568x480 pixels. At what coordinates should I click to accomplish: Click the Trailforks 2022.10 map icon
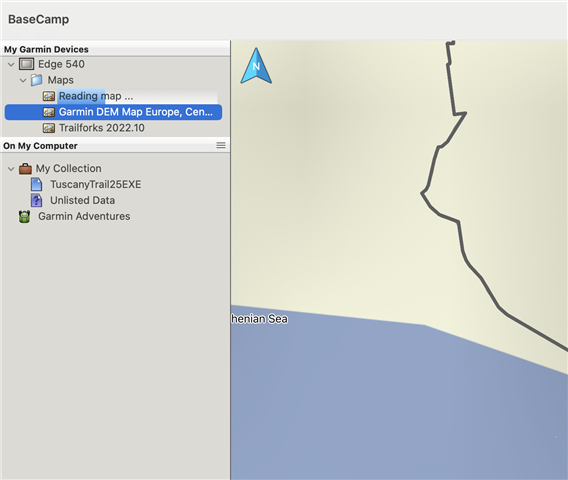tap(49, 128)
